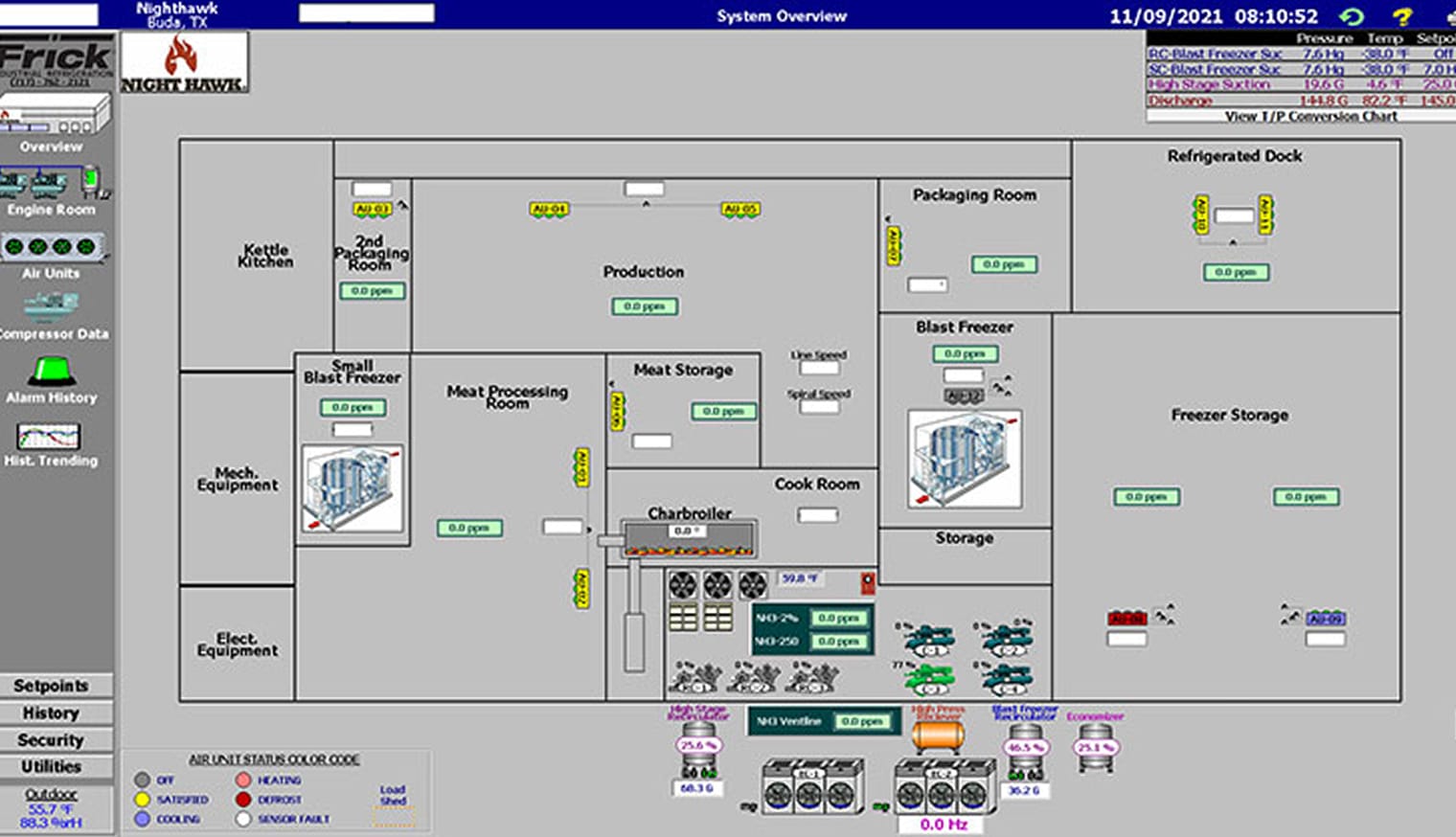Open the Utilities menu

(53, 766)
